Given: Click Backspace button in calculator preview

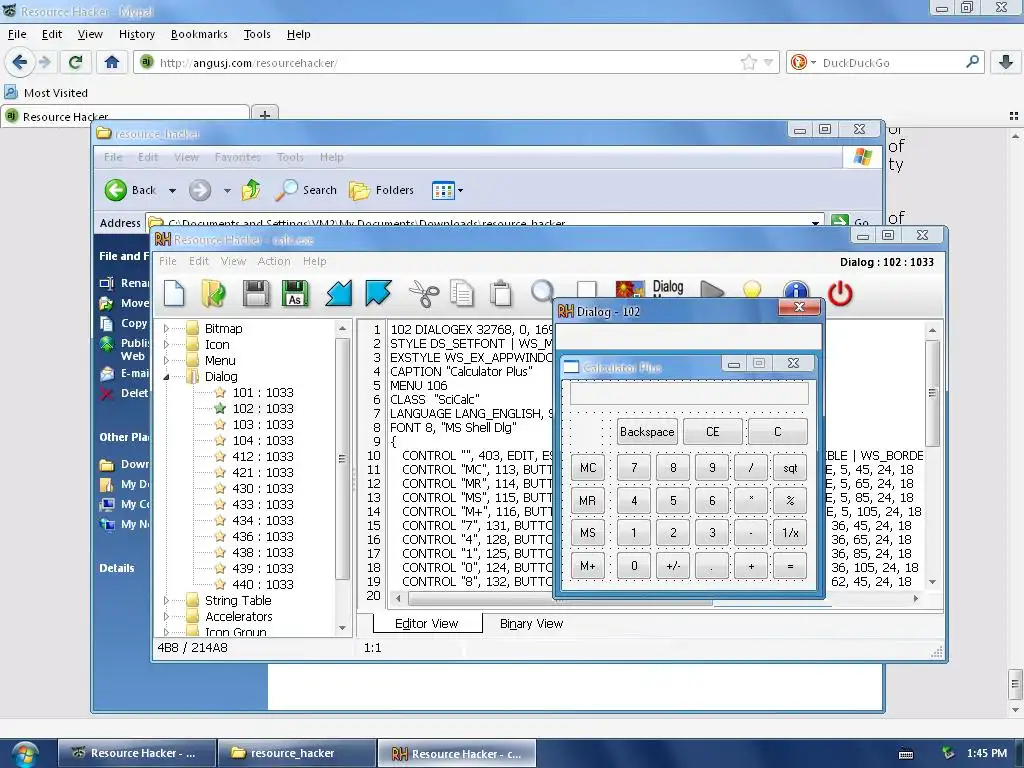Looking at the screenshot, I should pyautogui.click(x=647, y=432).
